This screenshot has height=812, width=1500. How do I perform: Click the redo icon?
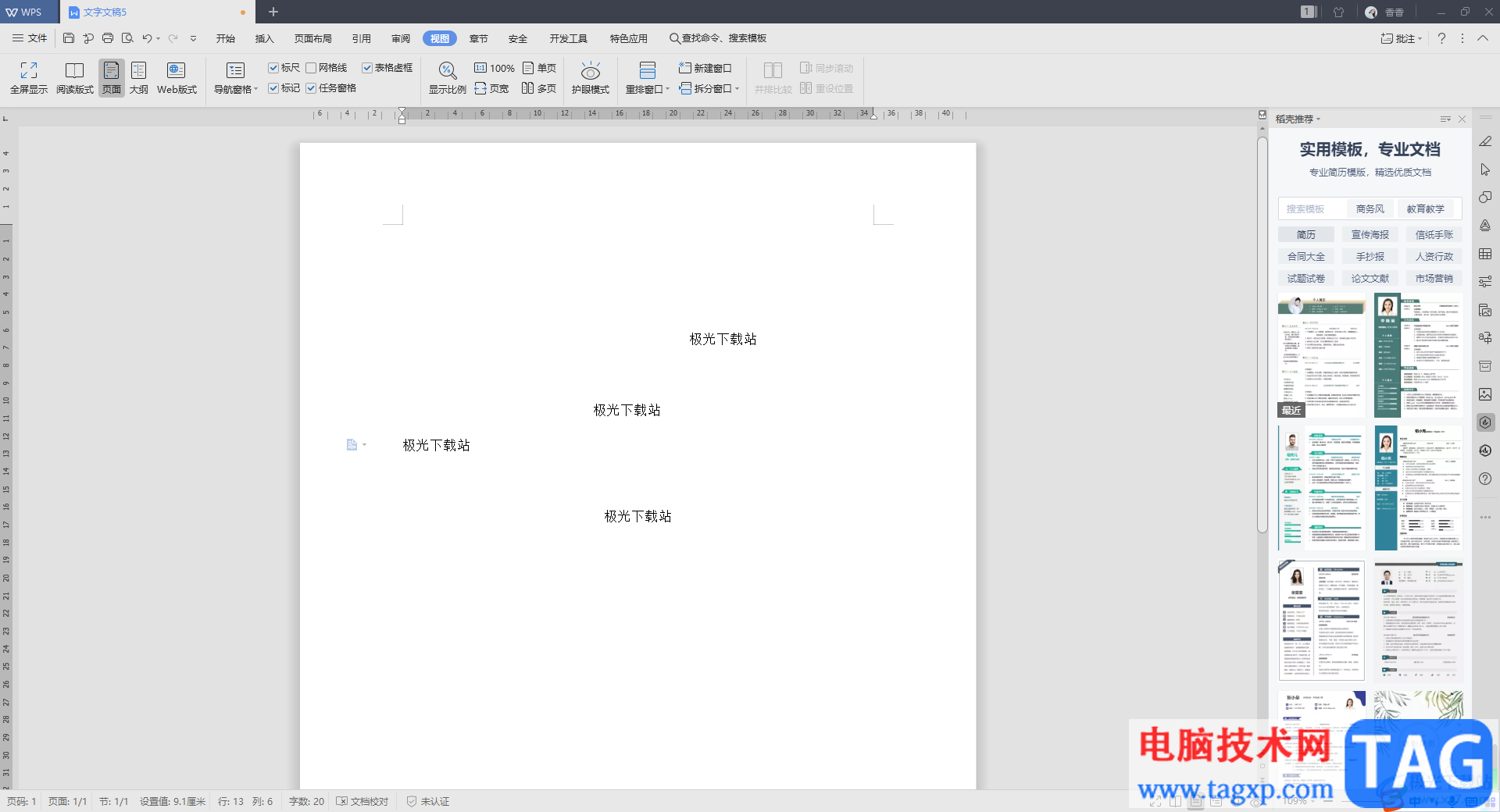(173, 38)
